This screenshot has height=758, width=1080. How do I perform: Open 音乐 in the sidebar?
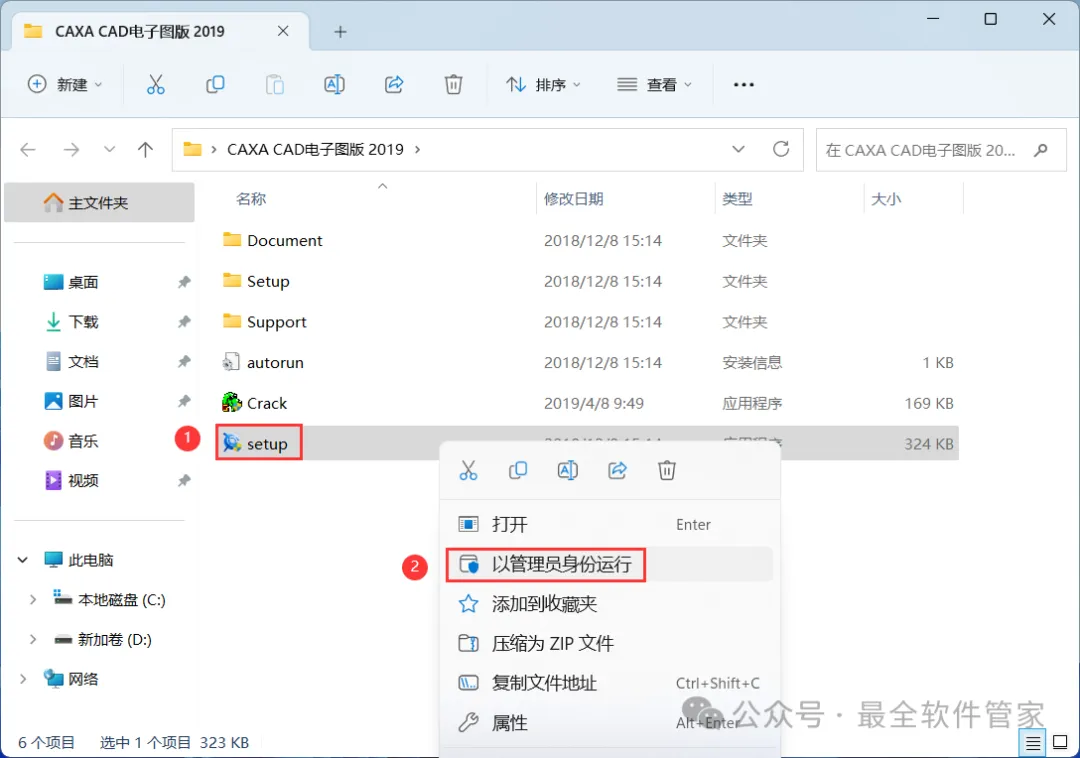[x=83, y=441]
